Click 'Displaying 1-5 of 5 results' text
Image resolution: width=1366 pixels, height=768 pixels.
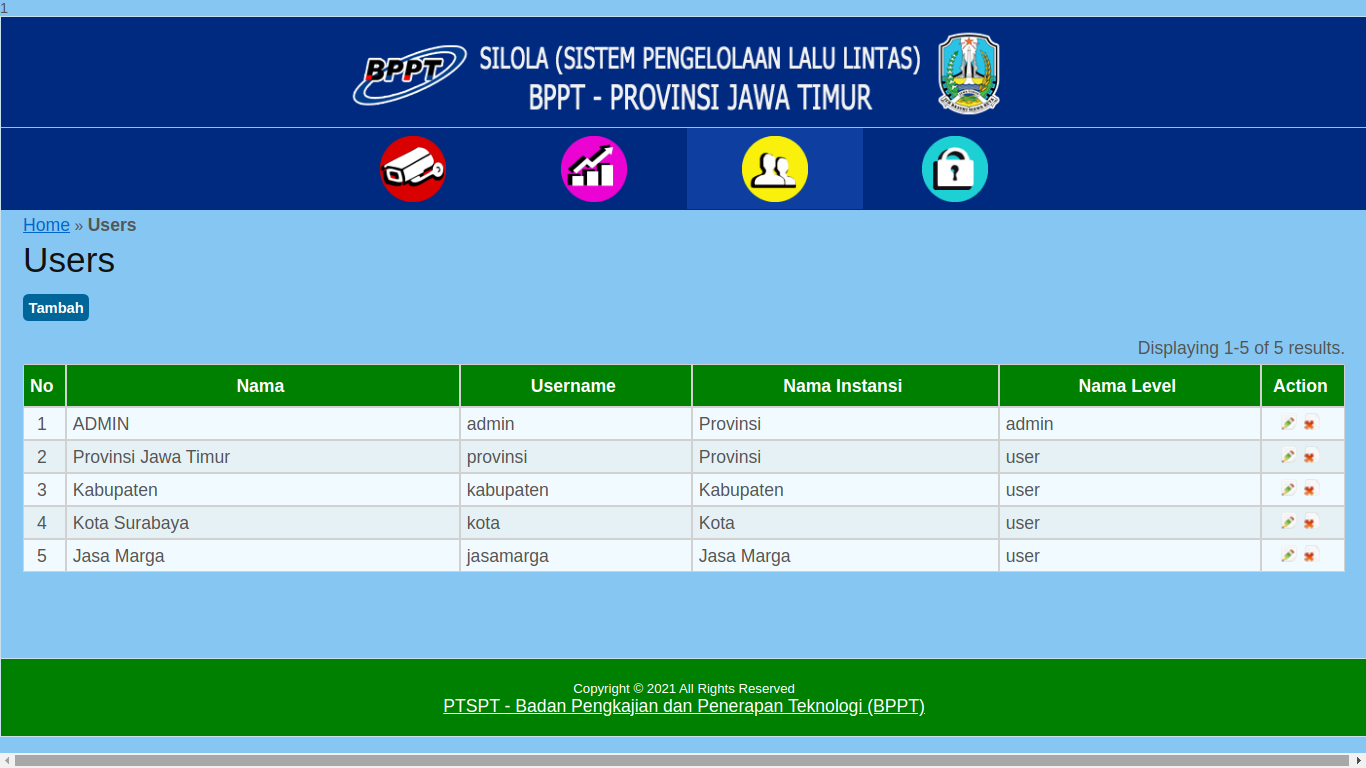1241,348
